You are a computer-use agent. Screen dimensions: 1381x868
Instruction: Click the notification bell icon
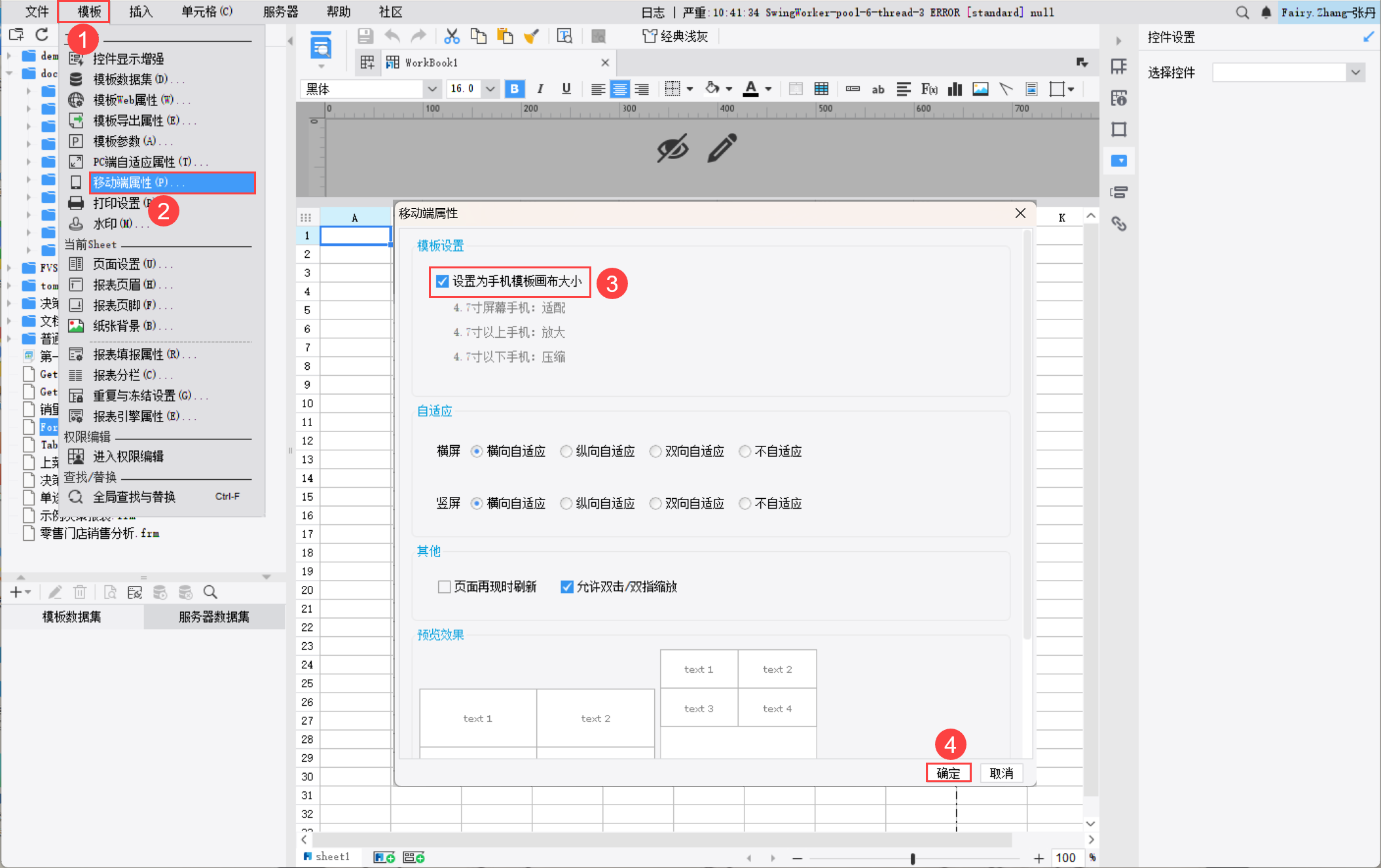[1266, 12]
